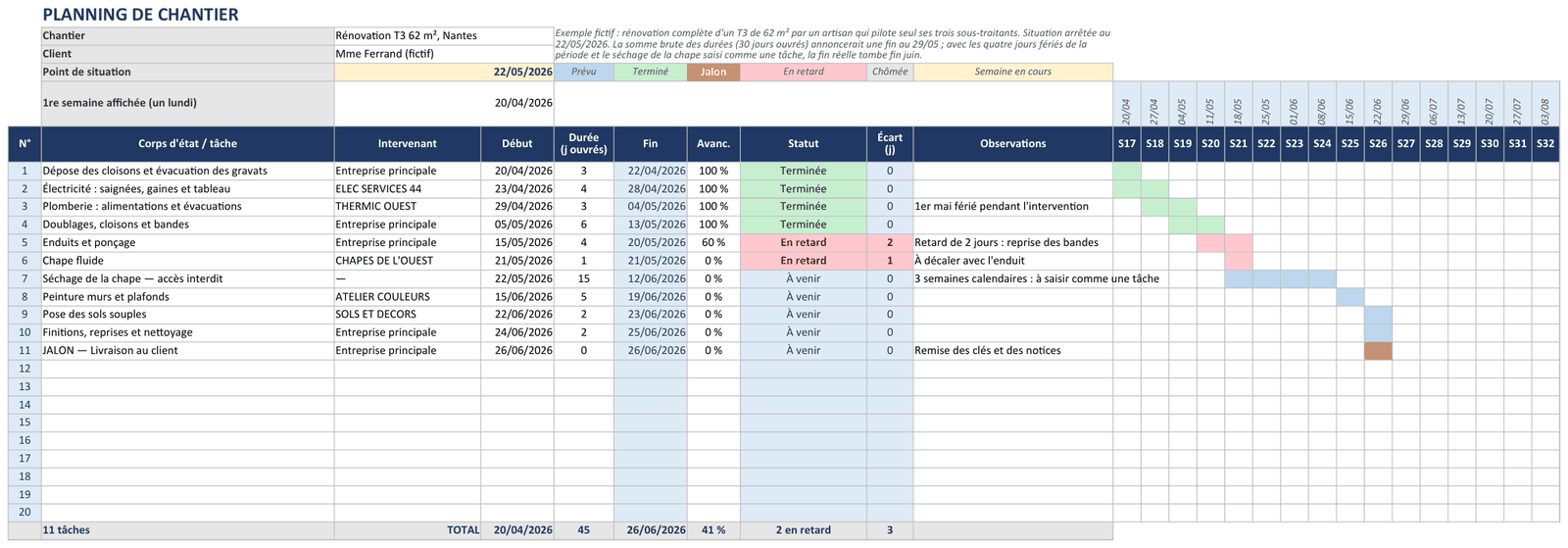The image size is (1568, 548).
Task: Click the Chantier name input cell
Action: (444, 35)
